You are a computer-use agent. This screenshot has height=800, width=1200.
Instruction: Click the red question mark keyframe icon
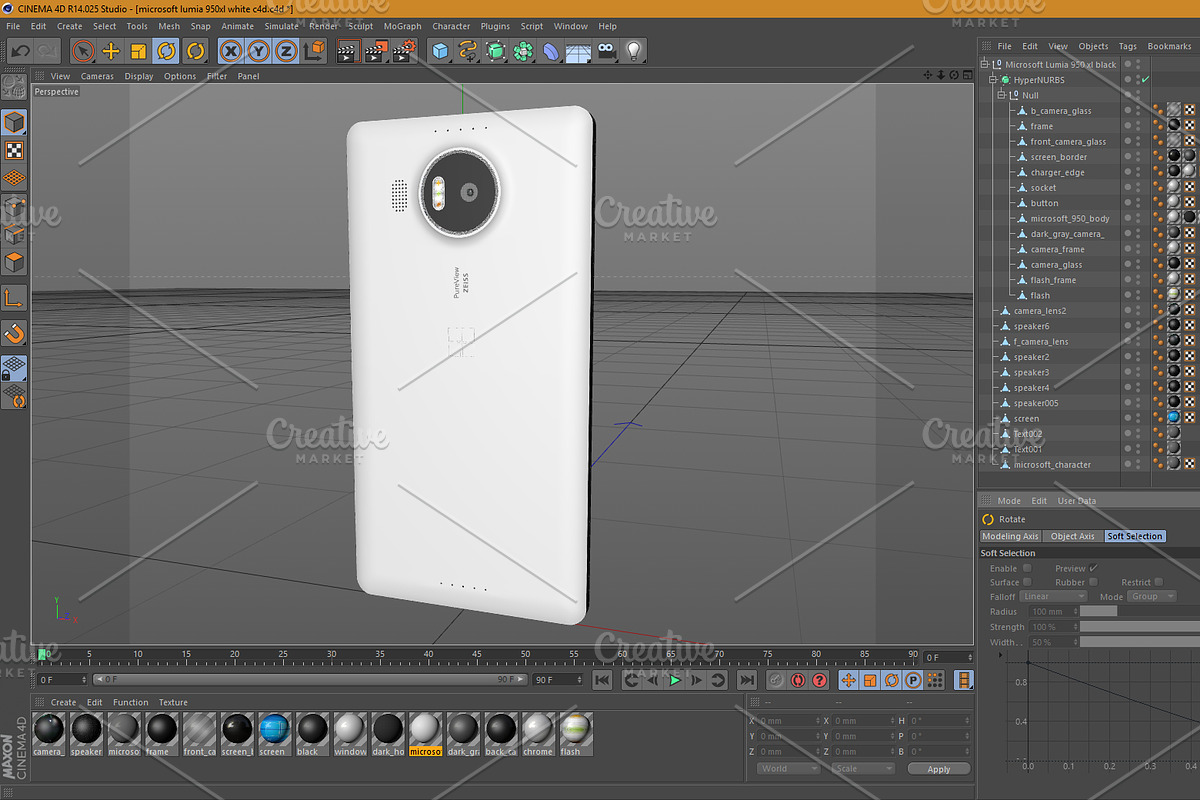pos(820,680)
